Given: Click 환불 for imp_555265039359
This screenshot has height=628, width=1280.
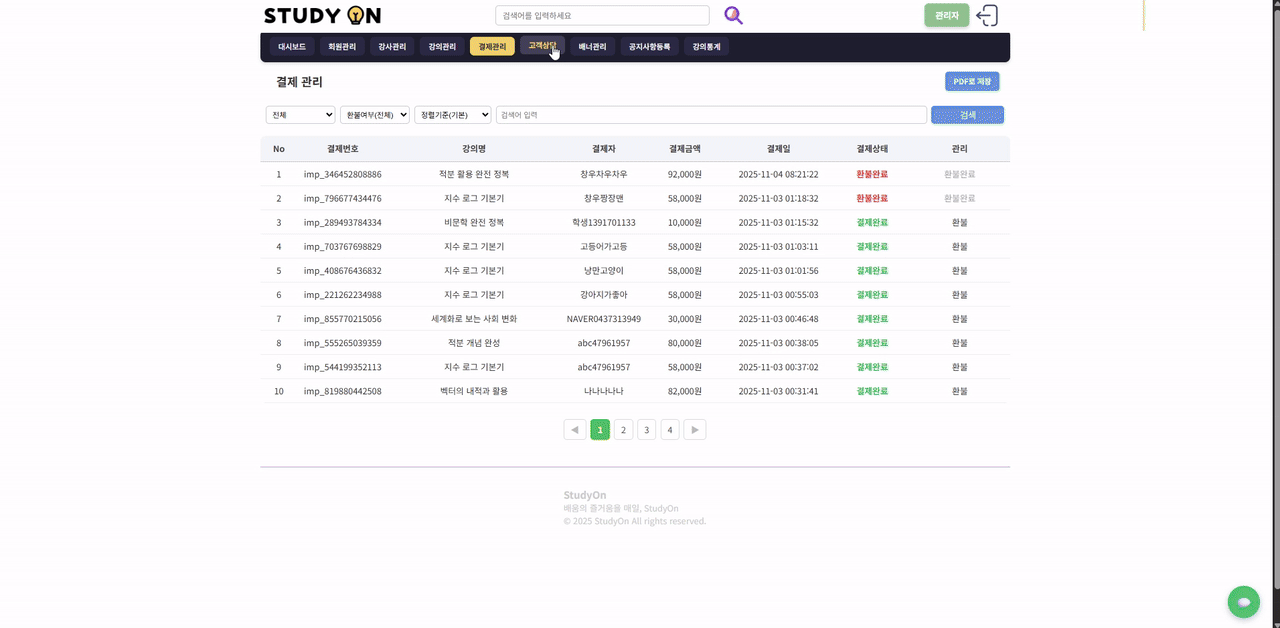Looking at the screenshot, I should click(x=960, y=342).
